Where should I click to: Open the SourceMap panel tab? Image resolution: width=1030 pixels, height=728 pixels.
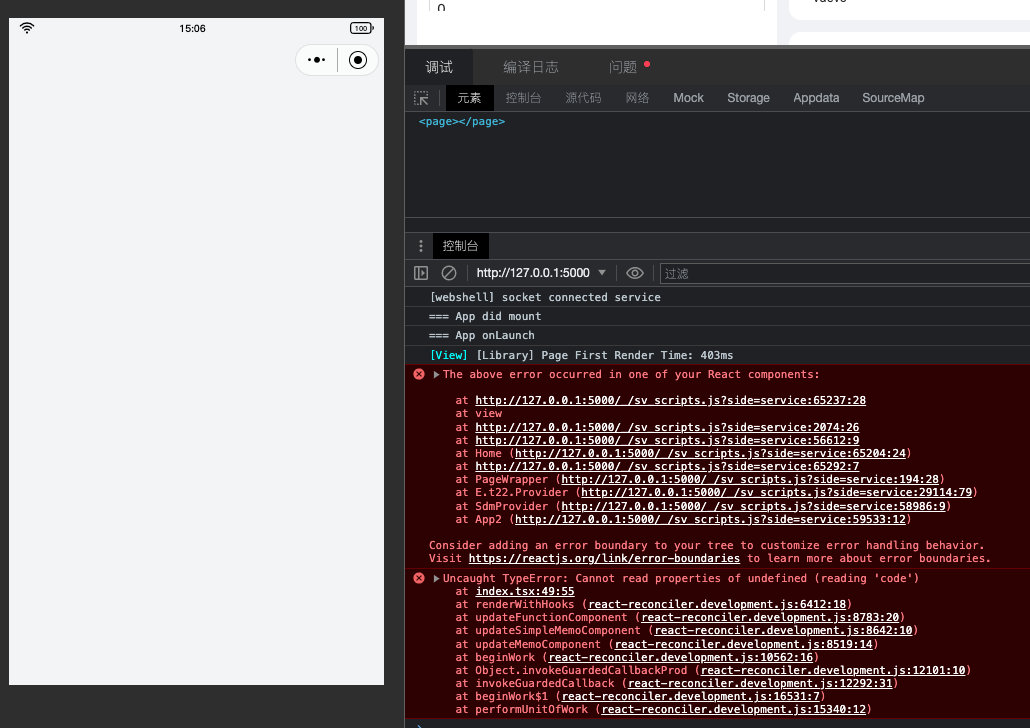coord(893,98)
